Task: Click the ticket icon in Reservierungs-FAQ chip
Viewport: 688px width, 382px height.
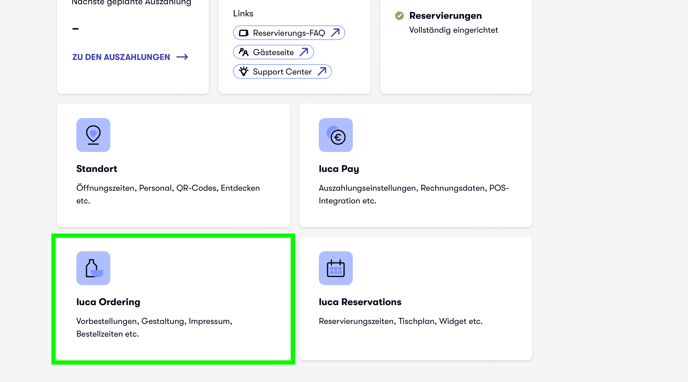Action: click(244, 33)
